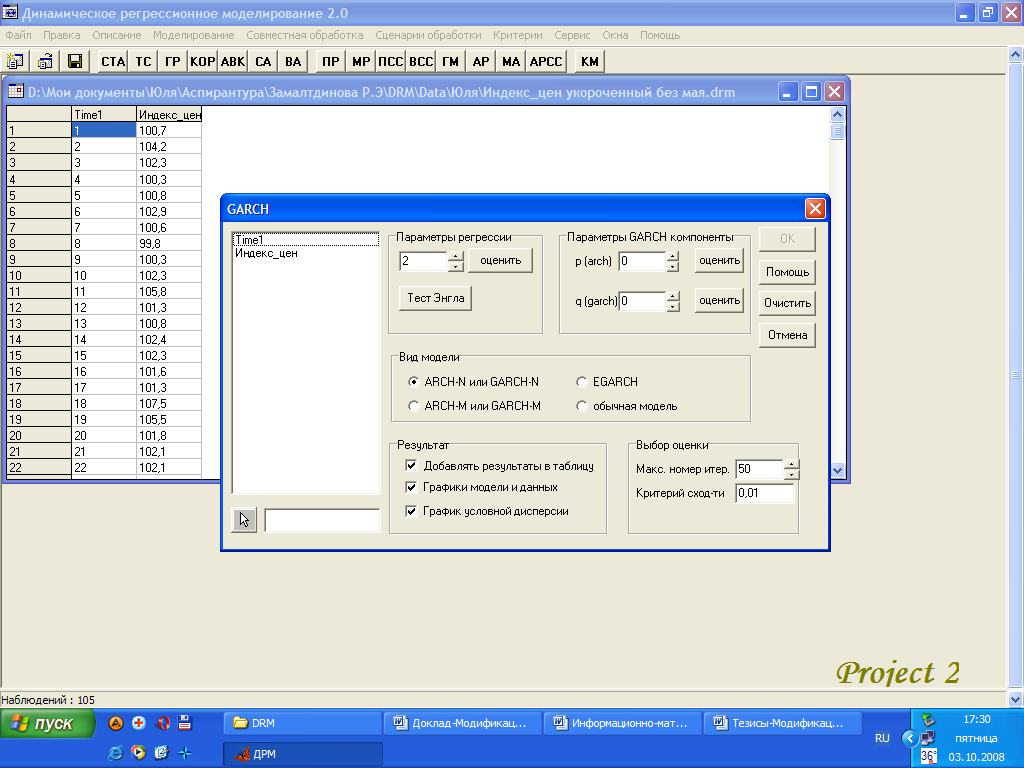Open the ВСС toolbar tool
The image size is (1024, 768).
[x=421, y=61]
